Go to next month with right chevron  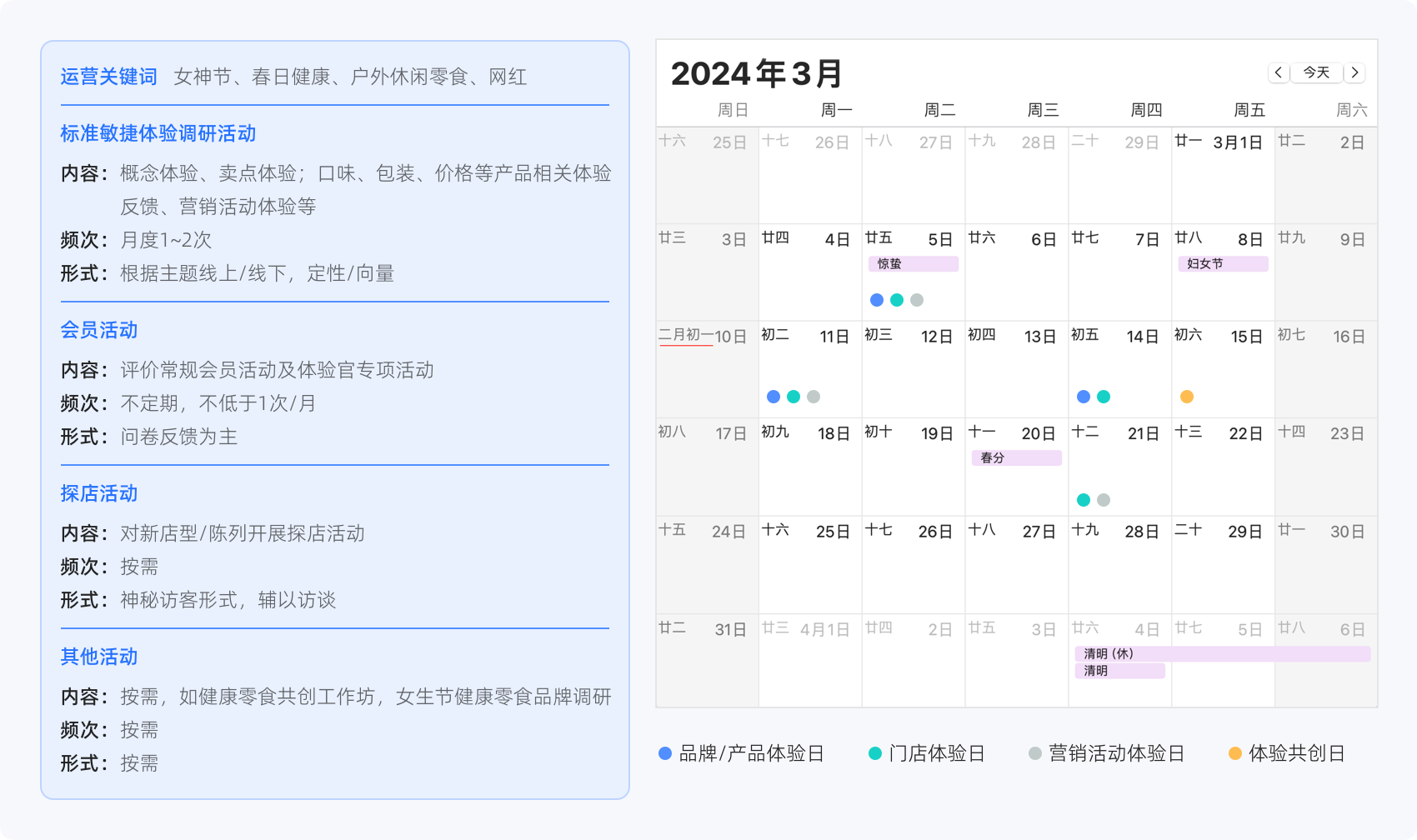click(x=1355, y=72)
